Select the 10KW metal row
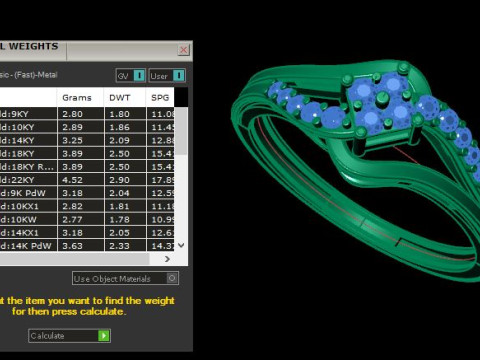480x360 pixels. click(x=87, y=219)
